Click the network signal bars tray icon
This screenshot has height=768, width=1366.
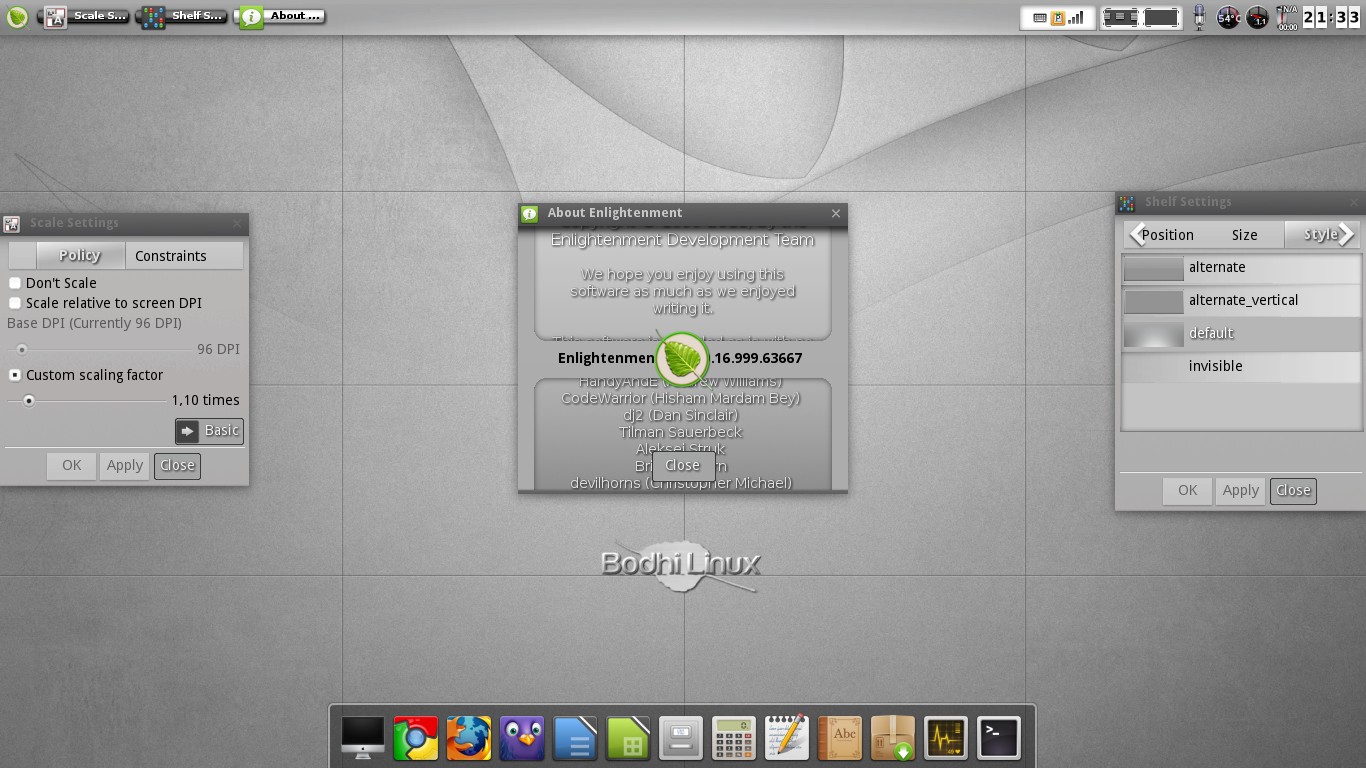pyautogui.click(x=1076, y=17)
